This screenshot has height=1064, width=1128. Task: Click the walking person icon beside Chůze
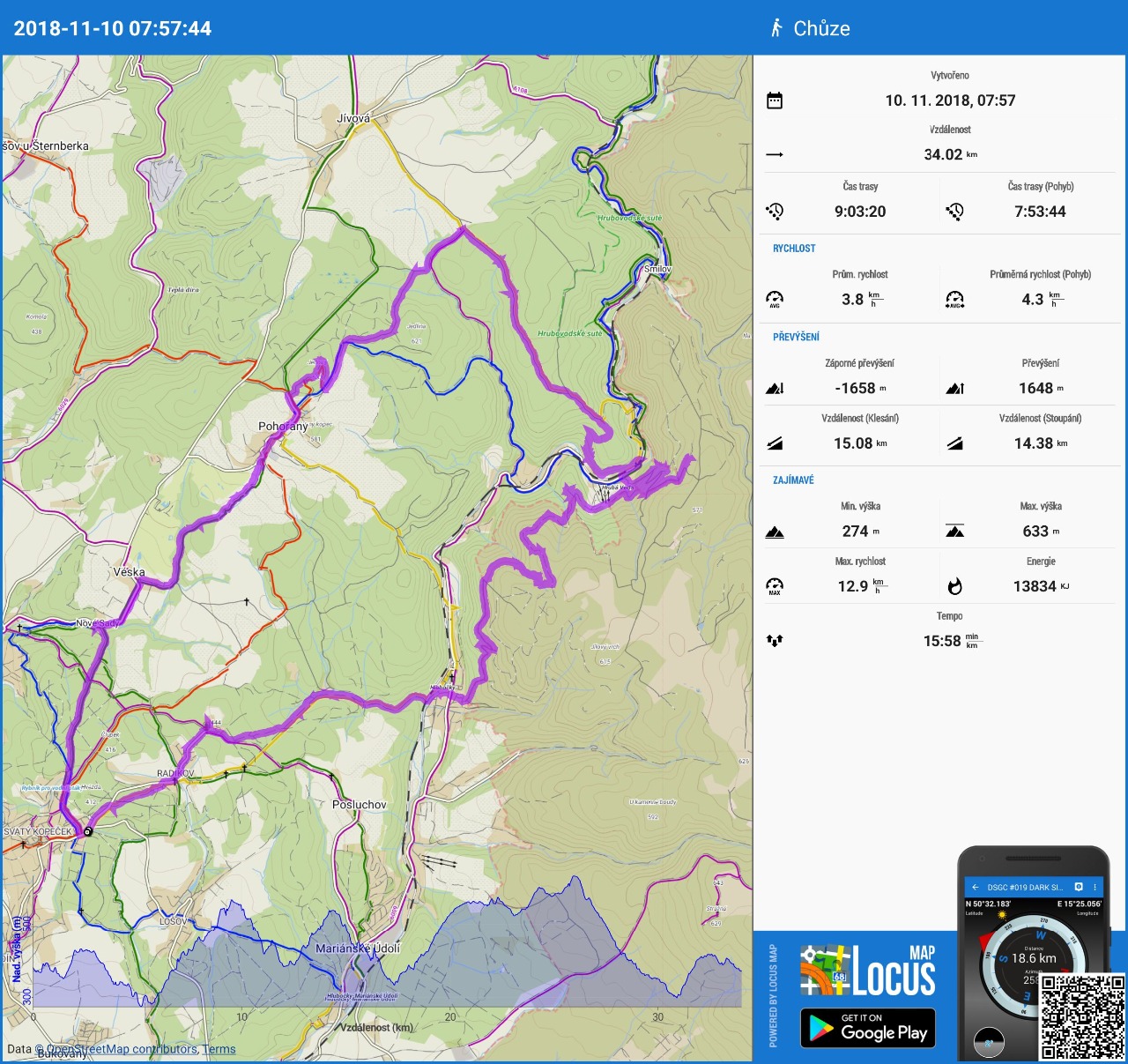click(775, 28)
